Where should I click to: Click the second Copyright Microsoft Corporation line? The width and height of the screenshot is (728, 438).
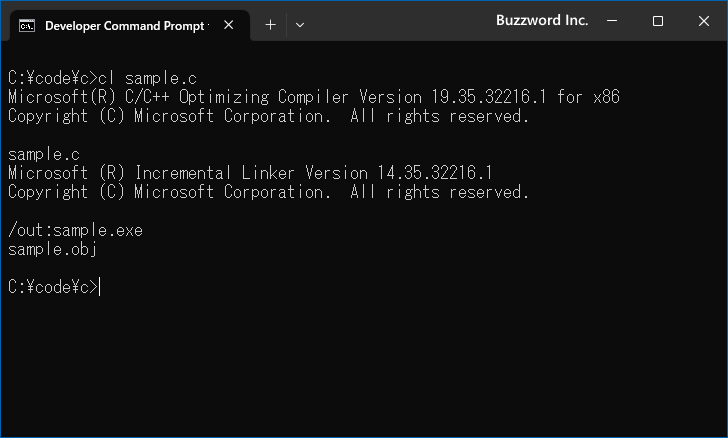[x=268, y=192]
